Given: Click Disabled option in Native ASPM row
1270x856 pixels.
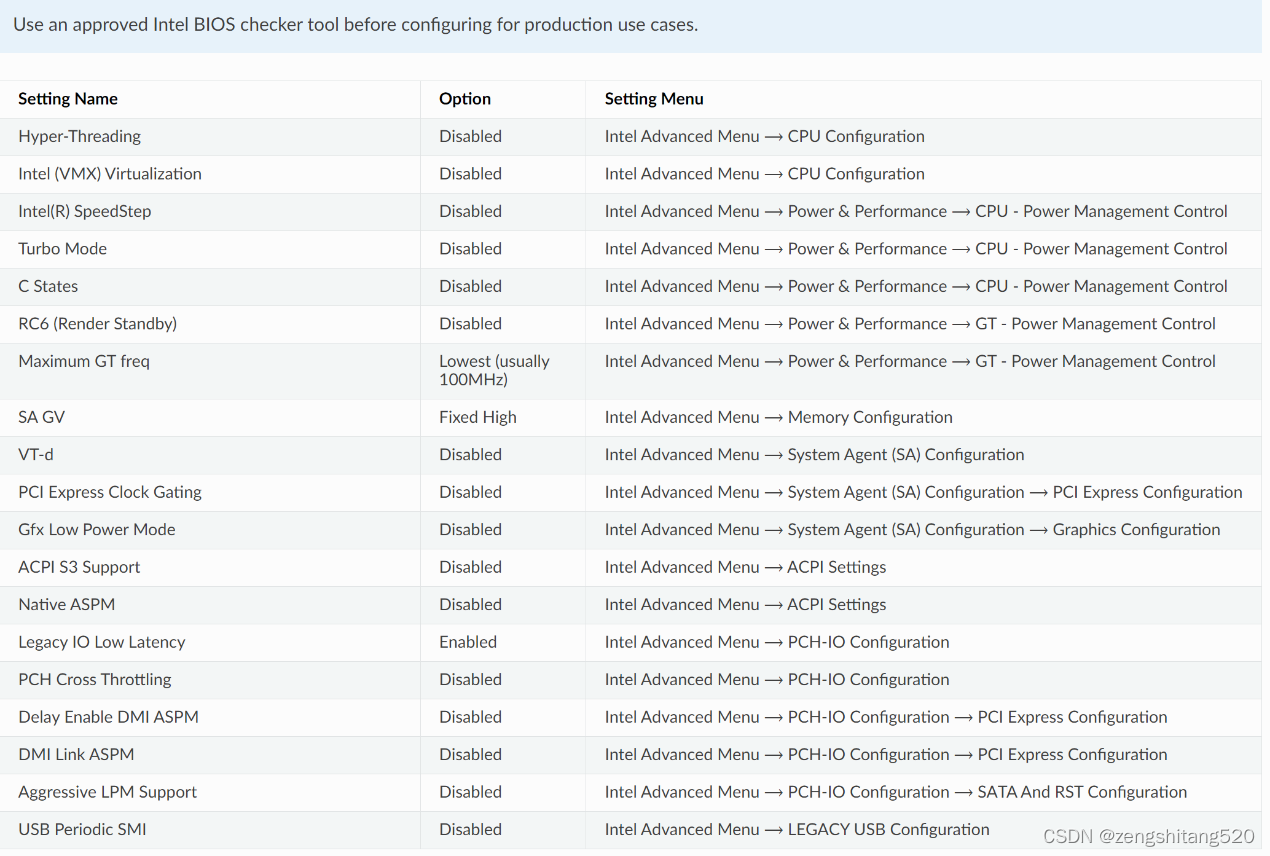Looking at the screenshot, I should coord(470,605).
